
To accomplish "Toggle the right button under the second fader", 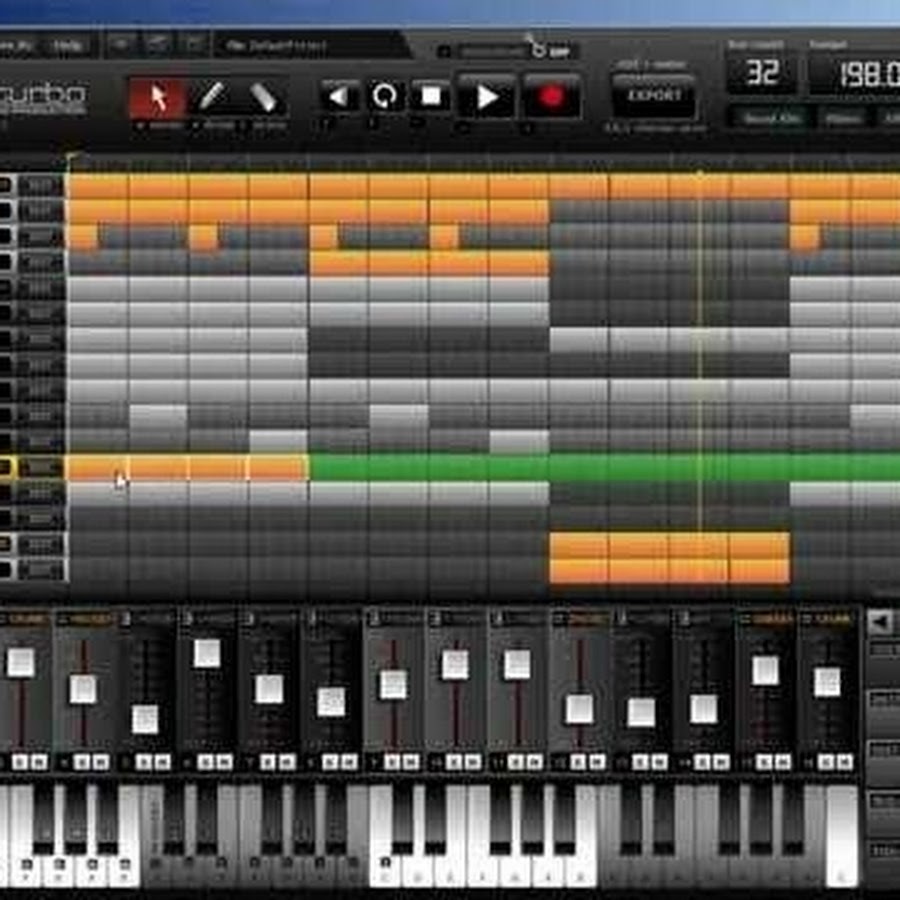I will pos(100,762).
